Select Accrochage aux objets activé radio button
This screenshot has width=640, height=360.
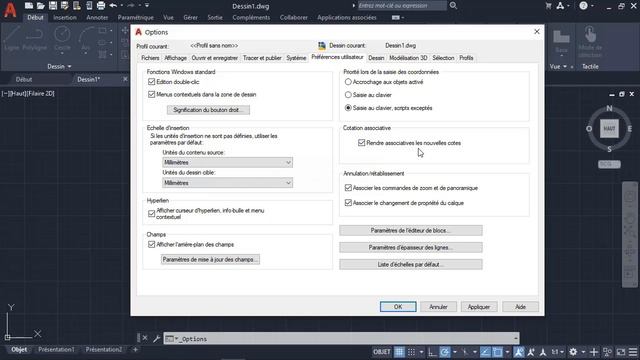point(348,82)
